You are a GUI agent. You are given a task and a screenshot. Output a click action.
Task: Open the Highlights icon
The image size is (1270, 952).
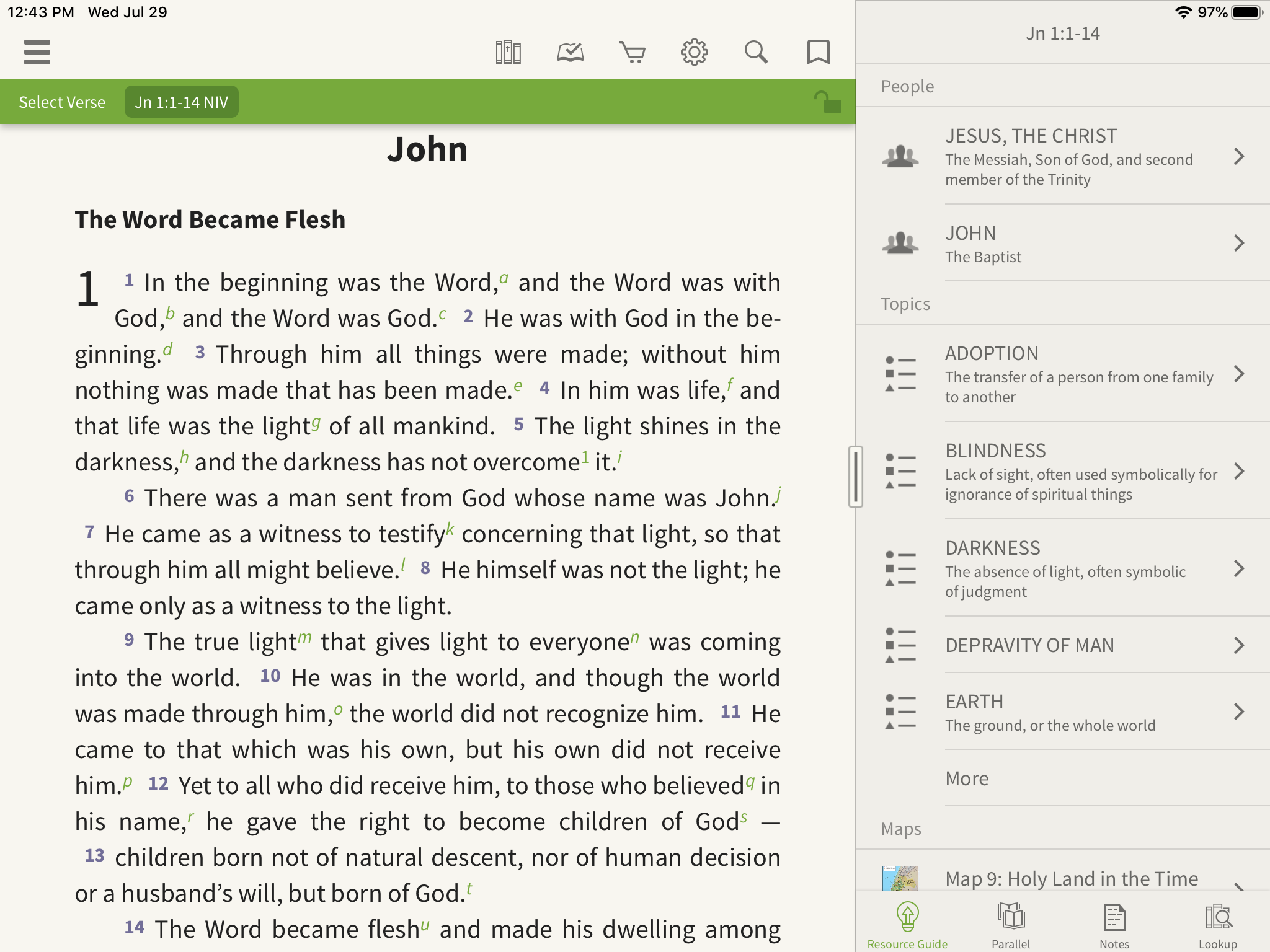click(x=570, y=52)
